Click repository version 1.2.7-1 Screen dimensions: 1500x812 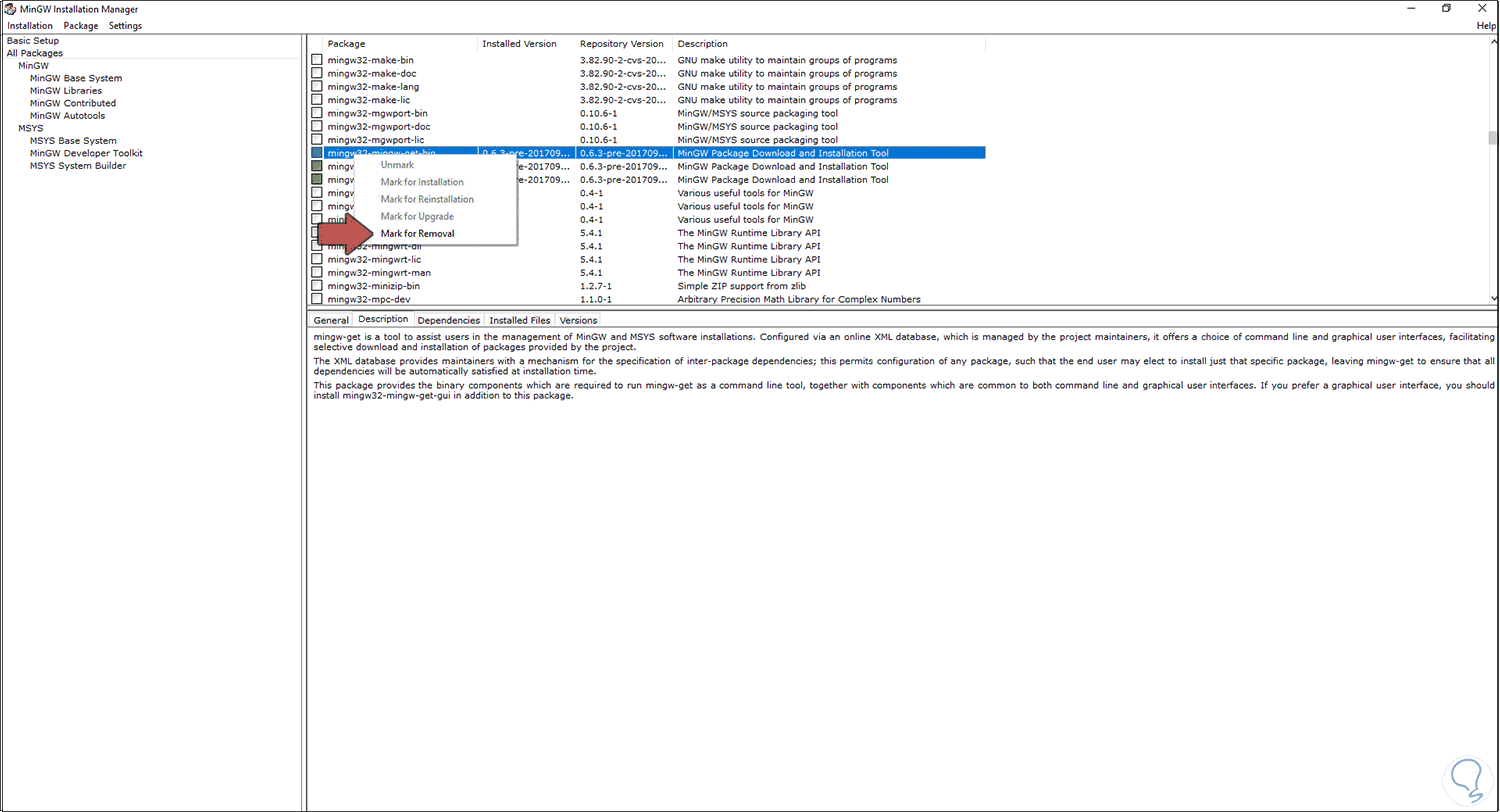[x=597, y=286]
